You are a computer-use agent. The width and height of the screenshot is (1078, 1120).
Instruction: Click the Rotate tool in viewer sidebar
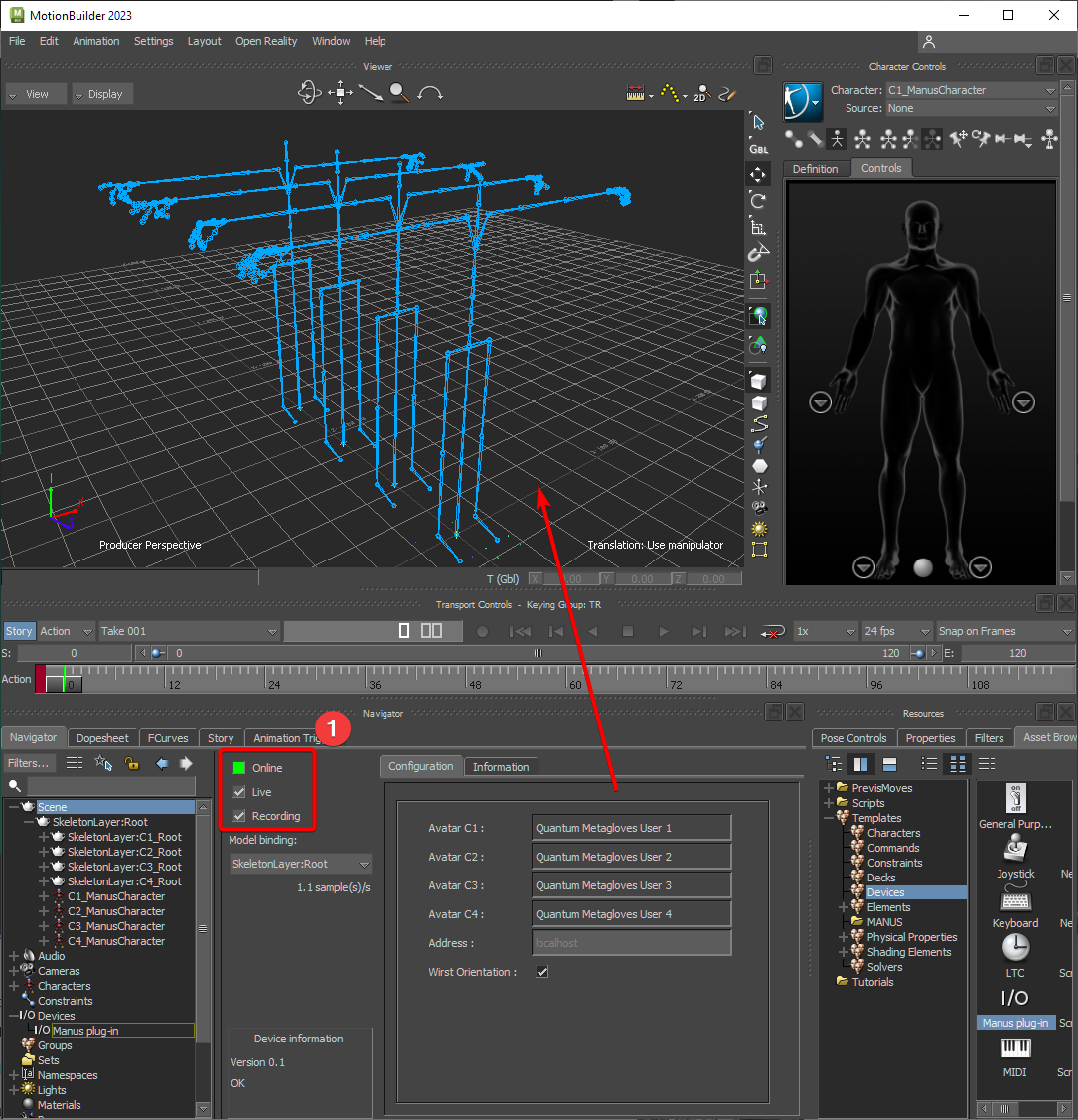(x=759, y=201)
